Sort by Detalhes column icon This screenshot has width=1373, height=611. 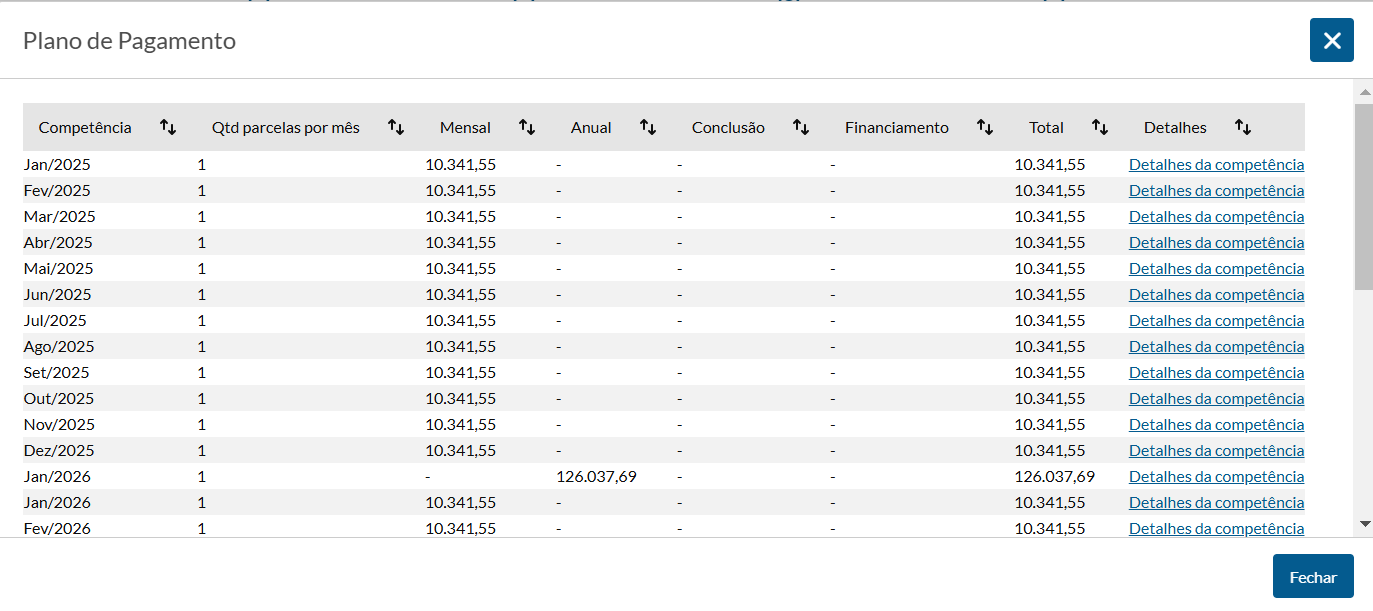pos(1243,127)
